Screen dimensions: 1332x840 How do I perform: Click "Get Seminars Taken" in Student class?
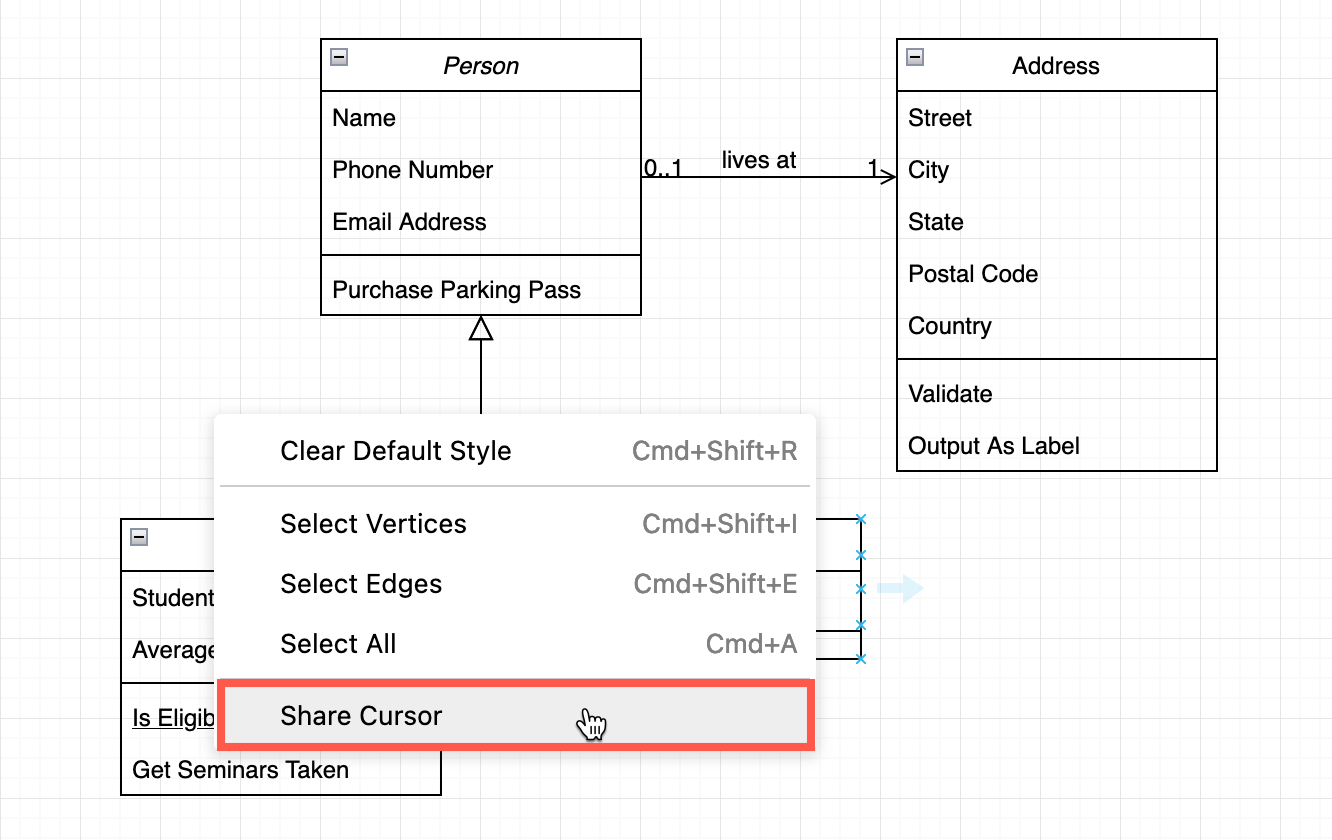click(240, 770)
